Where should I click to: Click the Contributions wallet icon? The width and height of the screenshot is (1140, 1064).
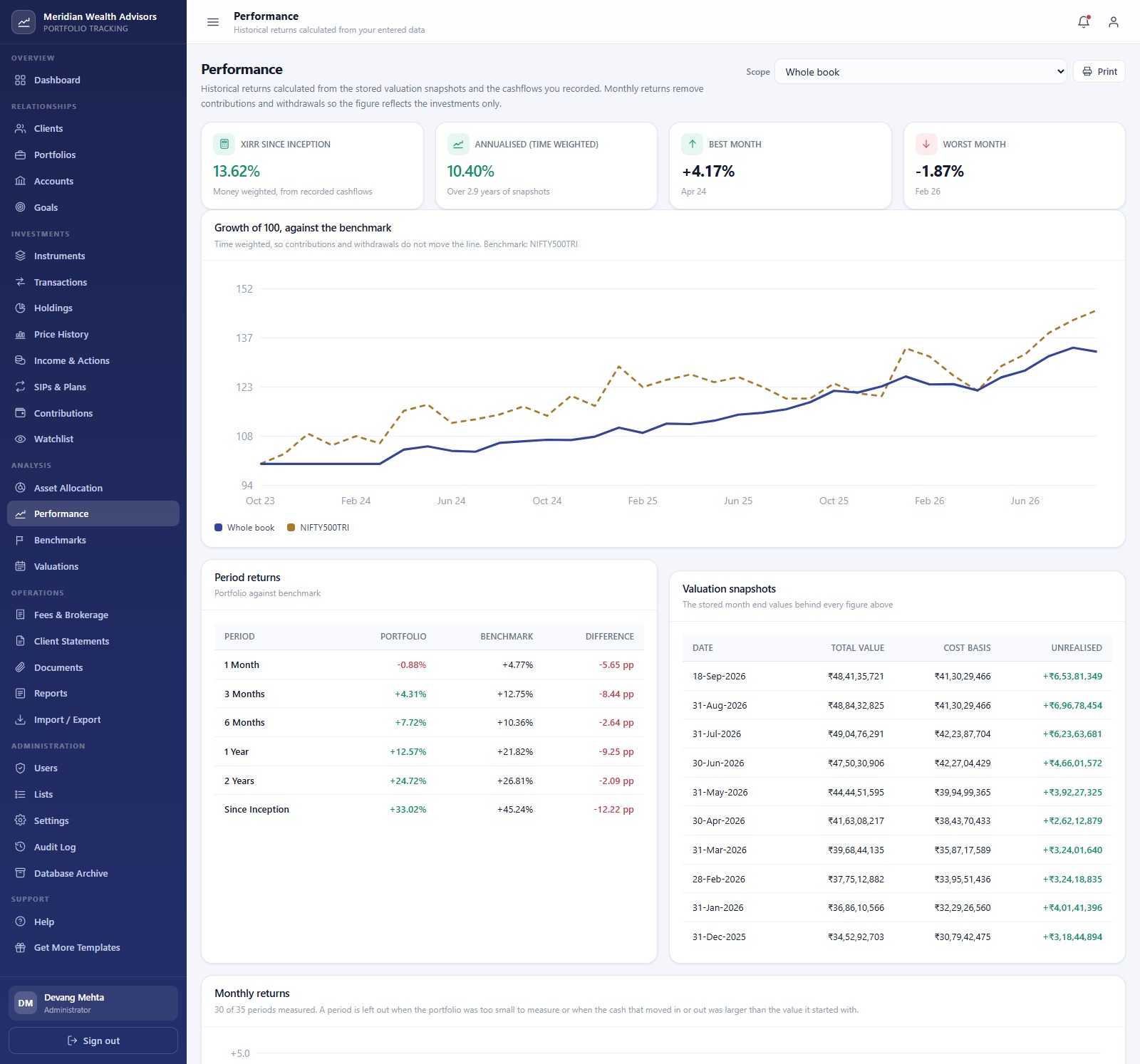point(20,413)
